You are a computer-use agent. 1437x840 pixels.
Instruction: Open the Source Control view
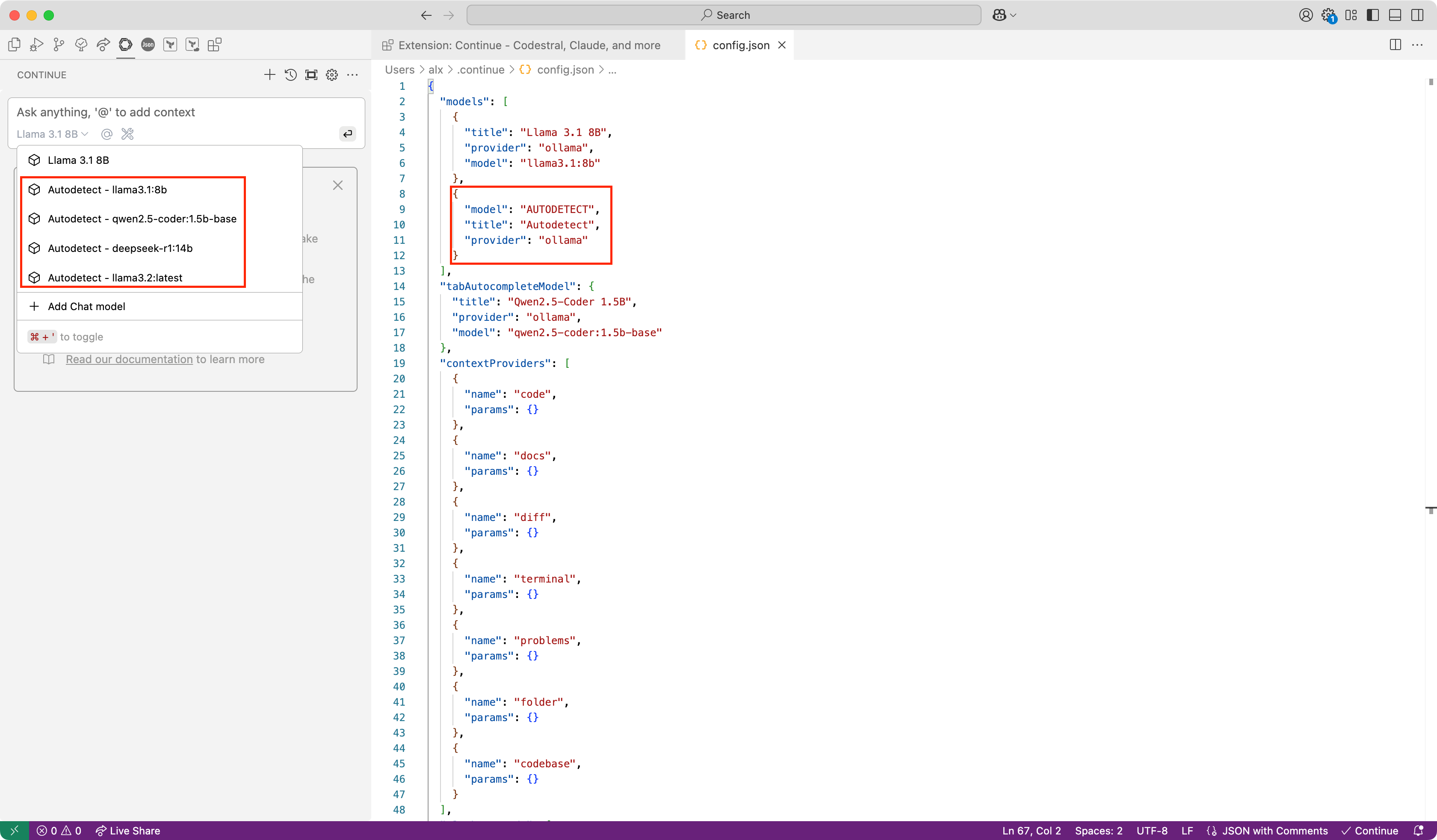point(59,44)
